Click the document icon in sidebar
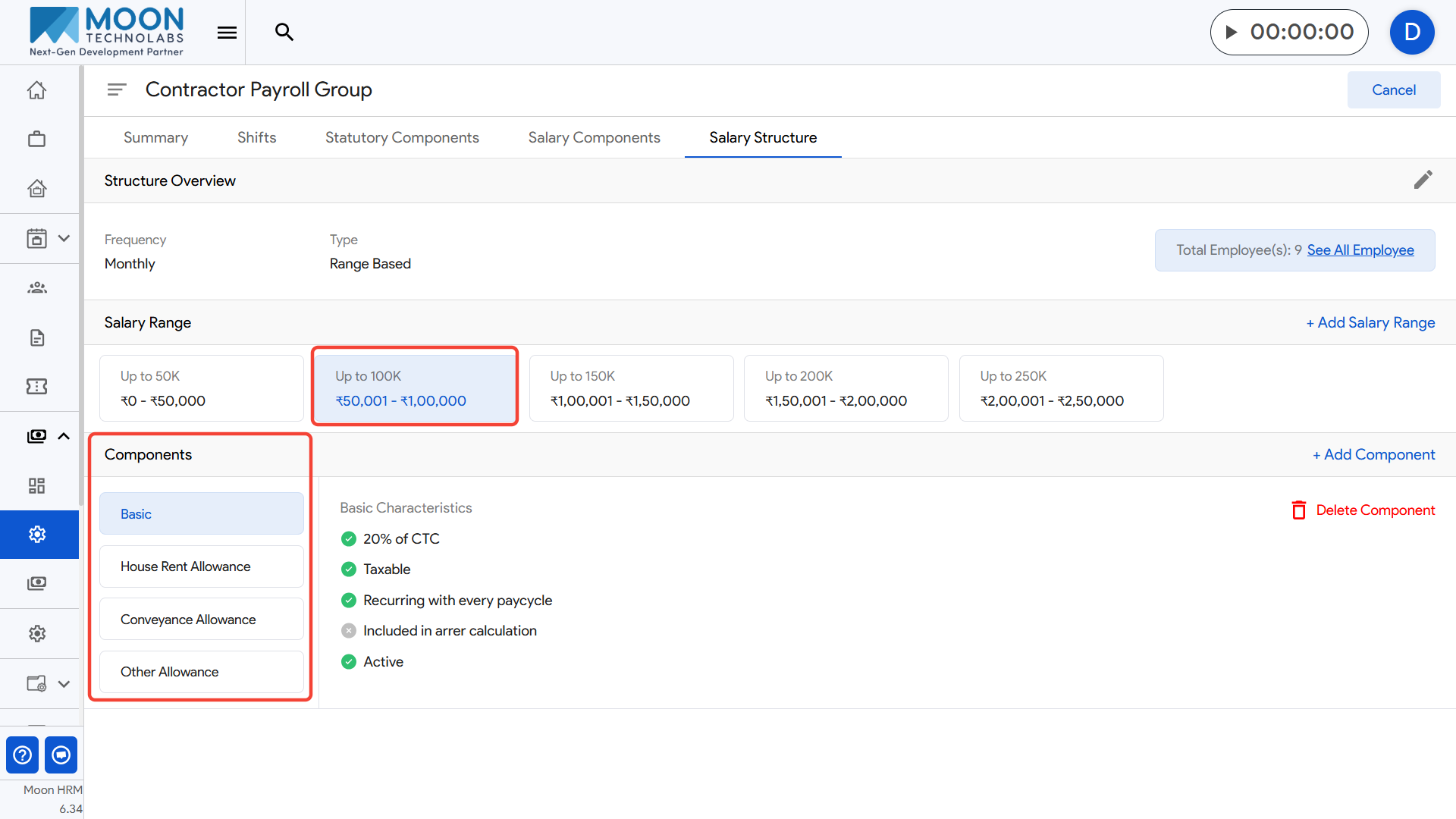Screen dimensions: 1456x819 point(36,337)
